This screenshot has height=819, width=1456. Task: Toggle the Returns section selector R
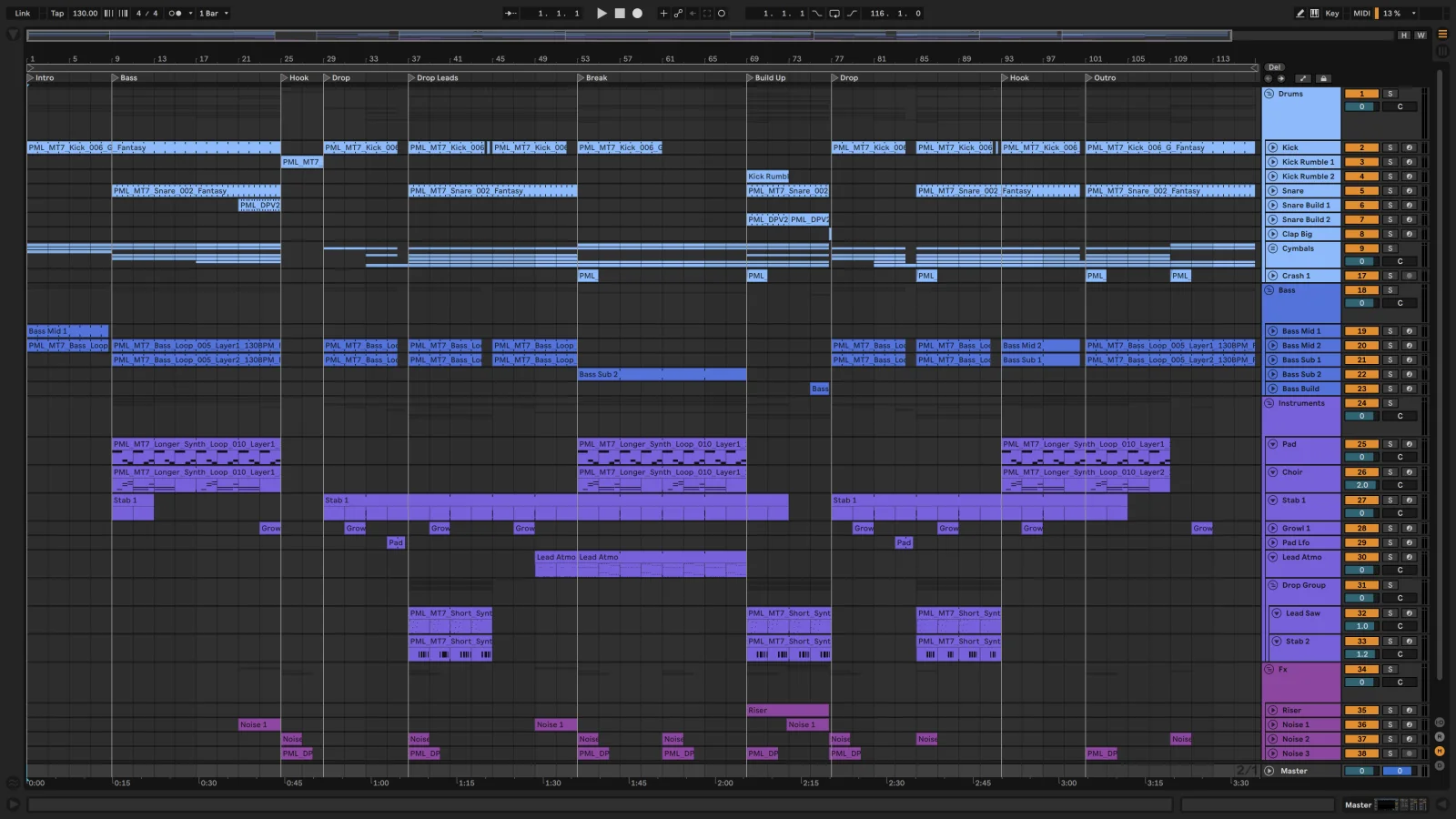click(x=1440, y=737)
